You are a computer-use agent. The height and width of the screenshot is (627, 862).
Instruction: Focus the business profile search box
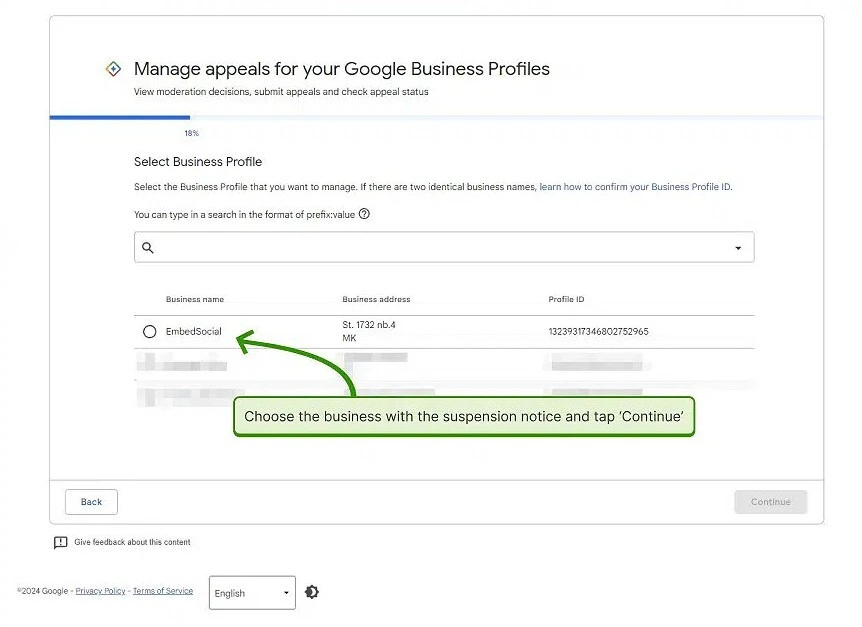pyautogui.click(x=444, y=247)
